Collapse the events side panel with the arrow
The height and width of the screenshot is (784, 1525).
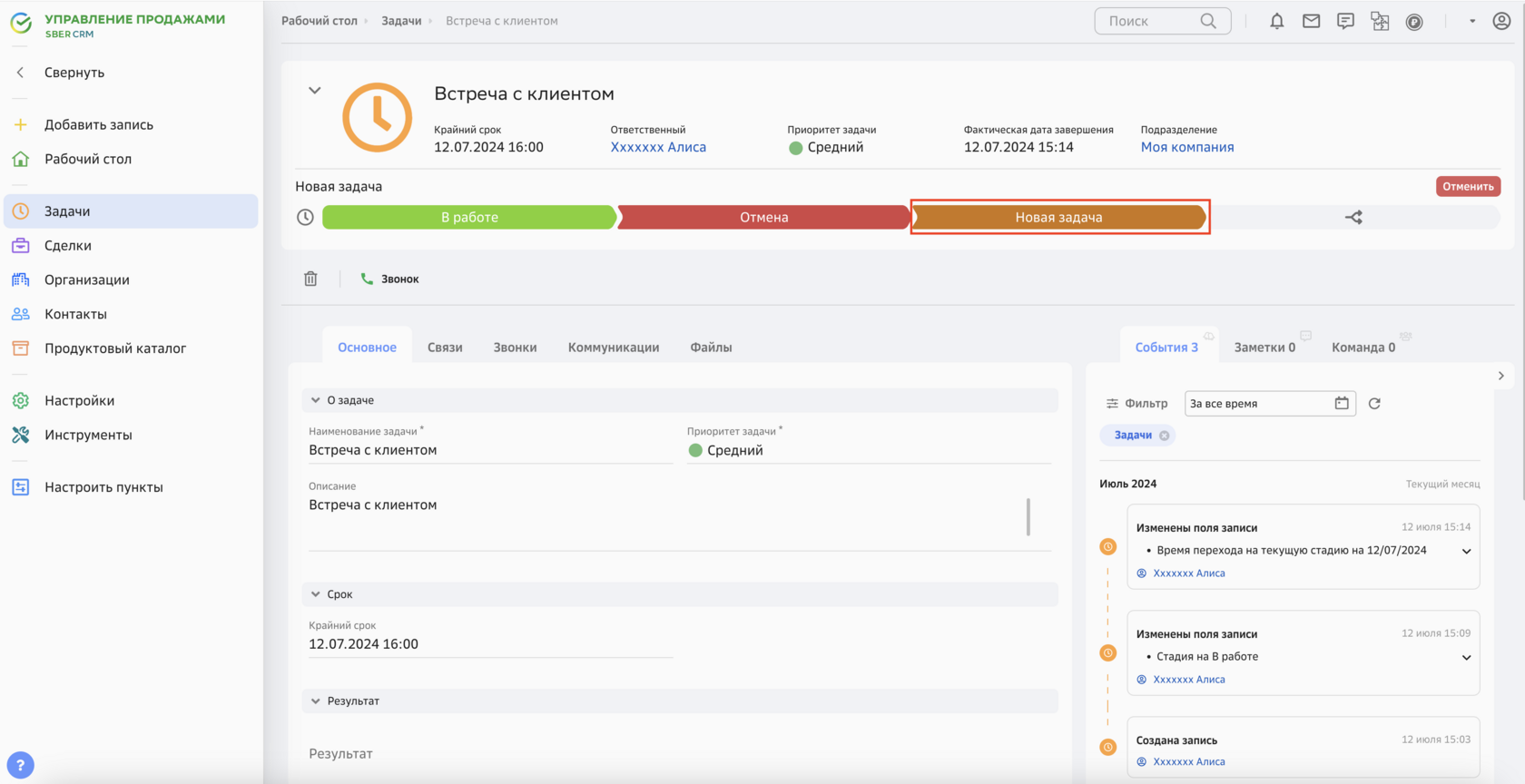coord(1500,376)
